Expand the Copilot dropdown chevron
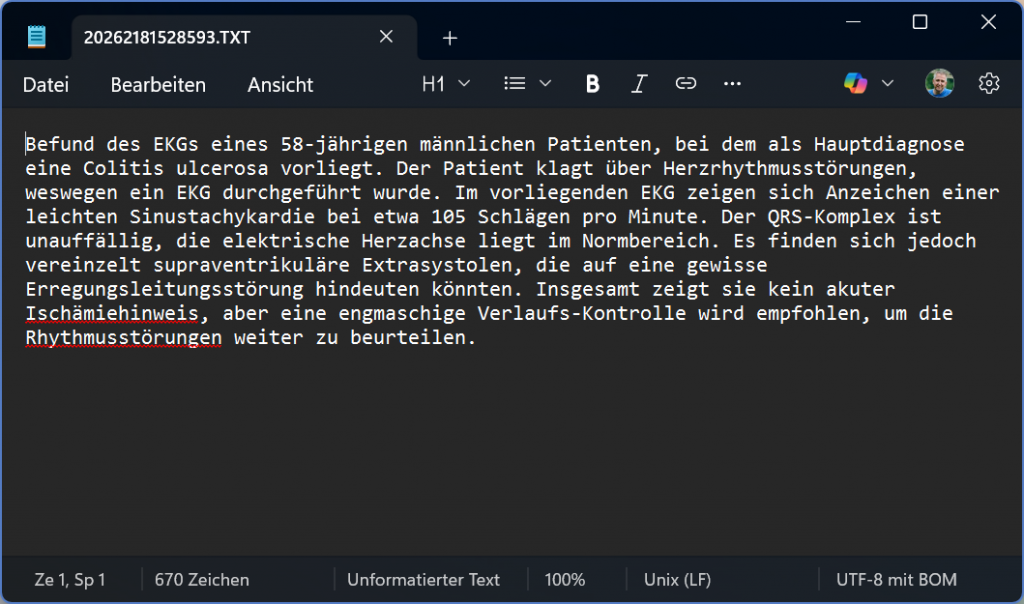 887,84
